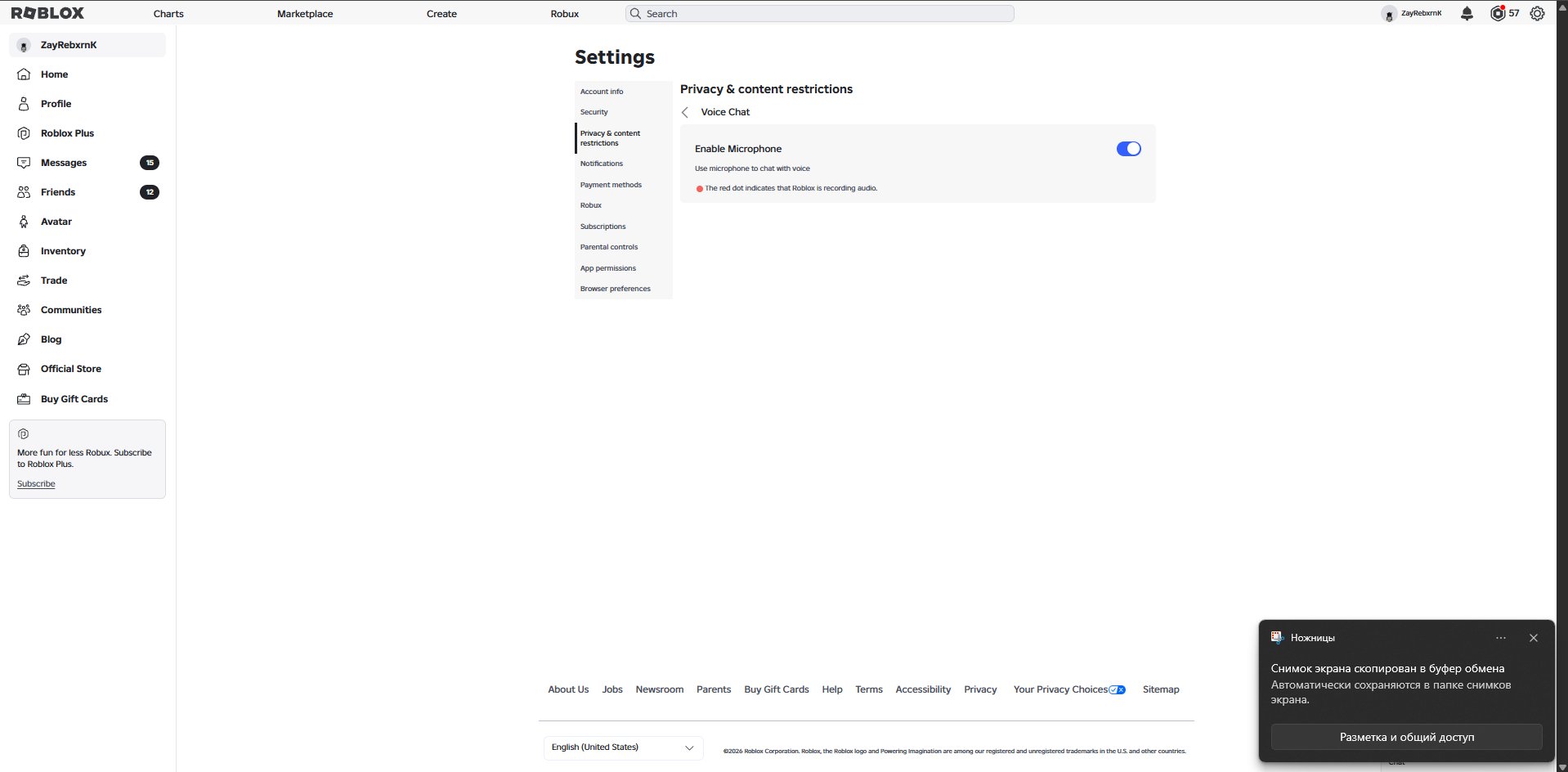The height and width of the screenshot is (772, 1568).
Task: Click the Friends icon in sidebar
Action: pyautogui.click(x=24, y=192)
